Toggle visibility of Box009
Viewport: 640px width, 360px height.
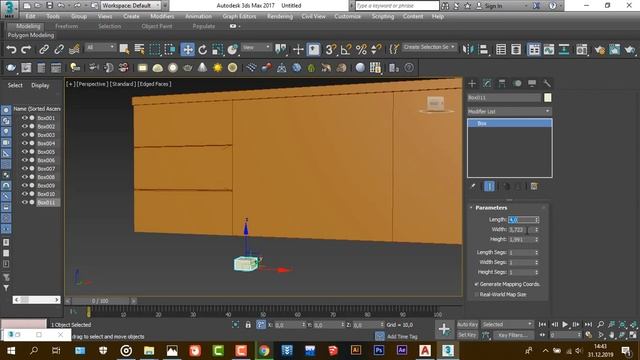click(24, 185)
